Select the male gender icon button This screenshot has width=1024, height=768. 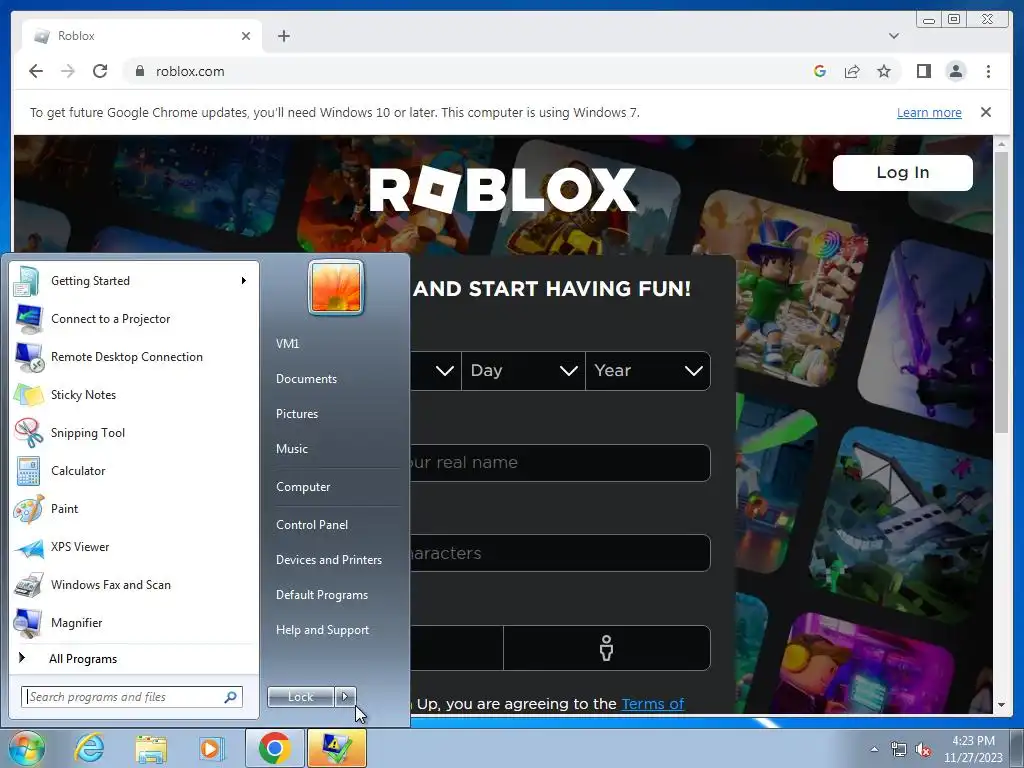[x=607, y=648]
